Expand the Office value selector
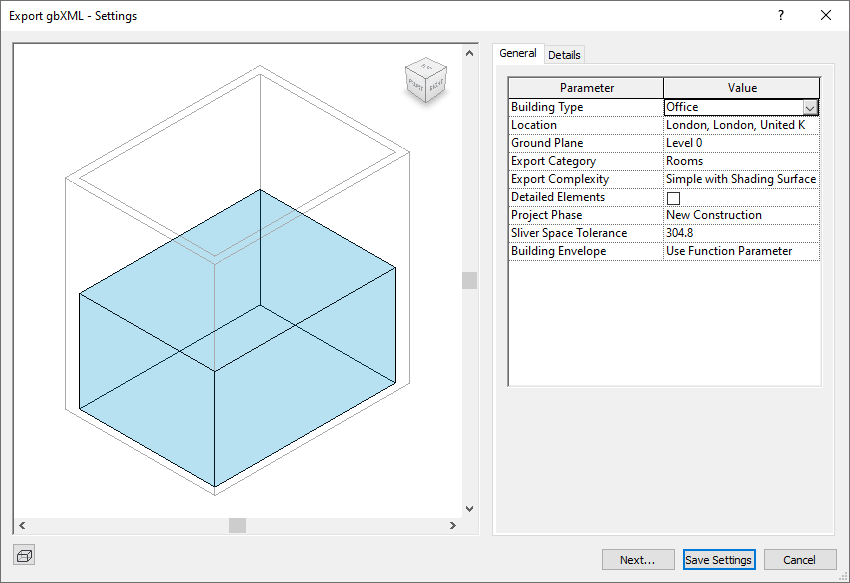 pyautogui.click(x=811, y=106)
